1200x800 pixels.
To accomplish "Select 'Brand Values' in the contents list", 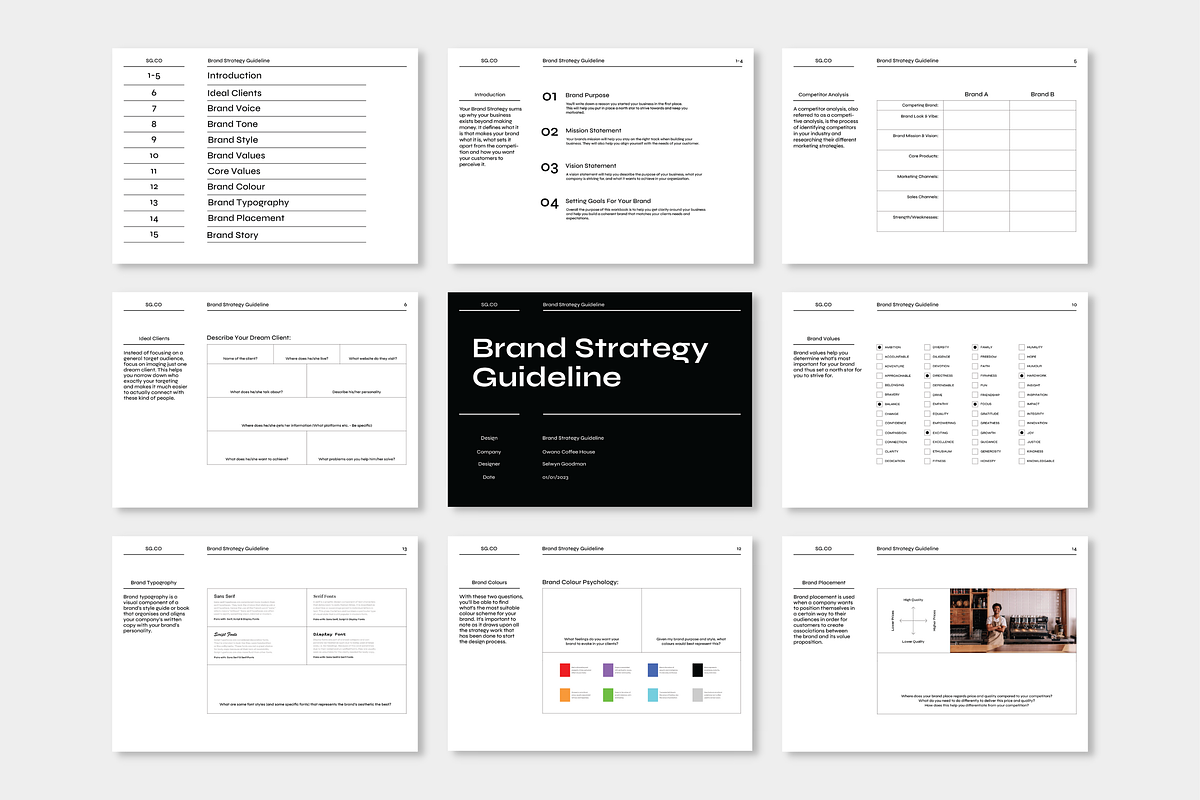I will click(236, 155).
